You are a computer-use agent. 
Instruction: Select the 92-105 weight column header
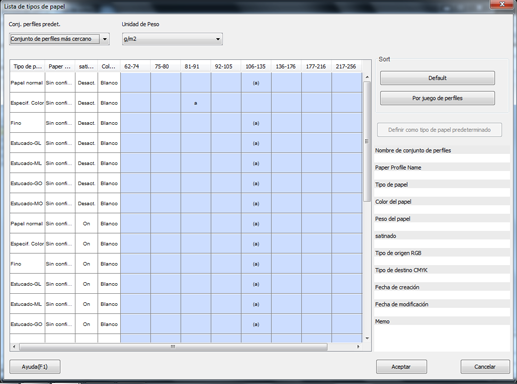pos(226,67)
